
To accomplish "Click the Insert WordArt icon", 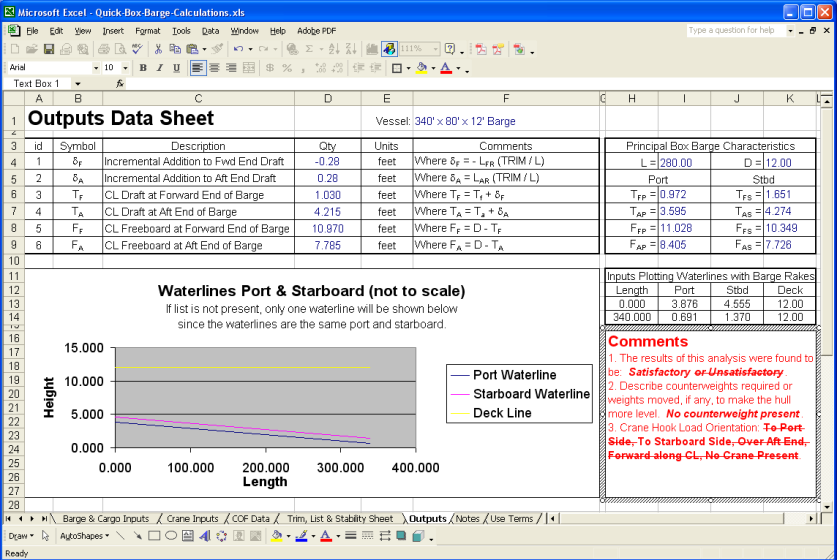I will 204,536.
